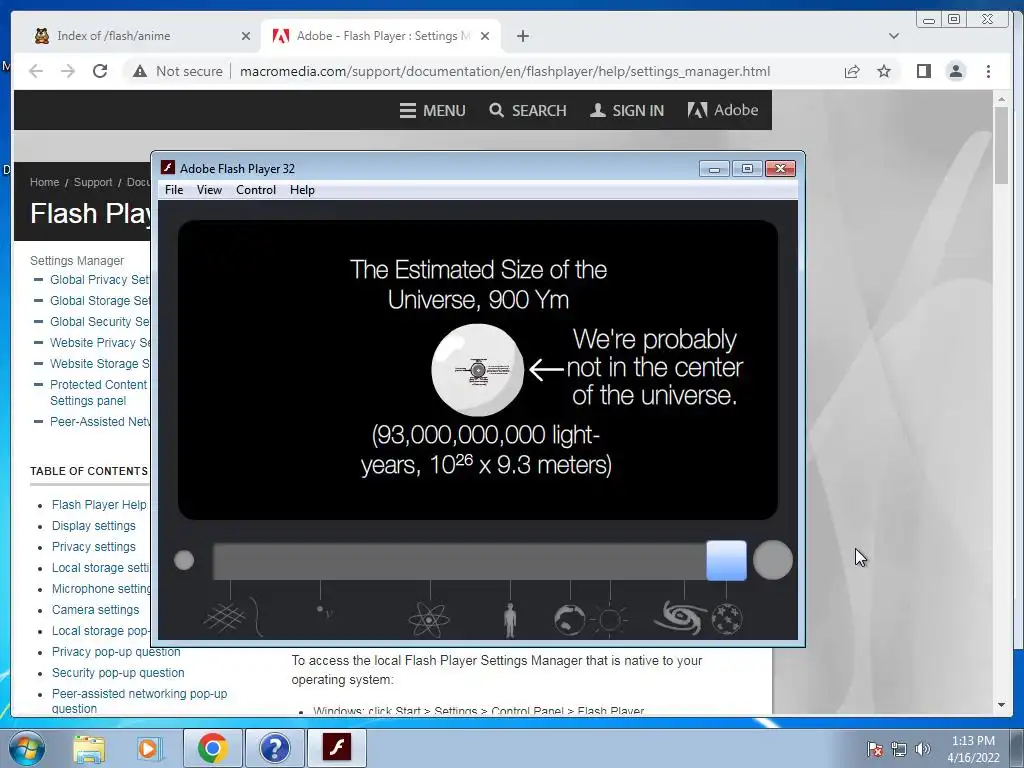The image size is (1024, 768).
Task: Click Home breadcrumb link
Action: [44, 182]
